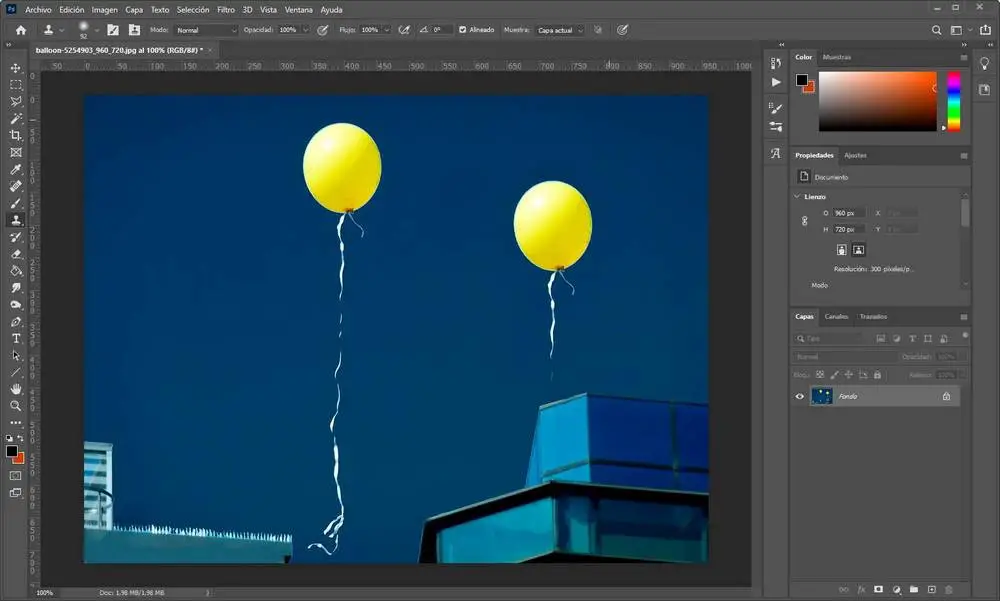Switch to the Canales tab
1000x601 pixels.
pos(836,316)
